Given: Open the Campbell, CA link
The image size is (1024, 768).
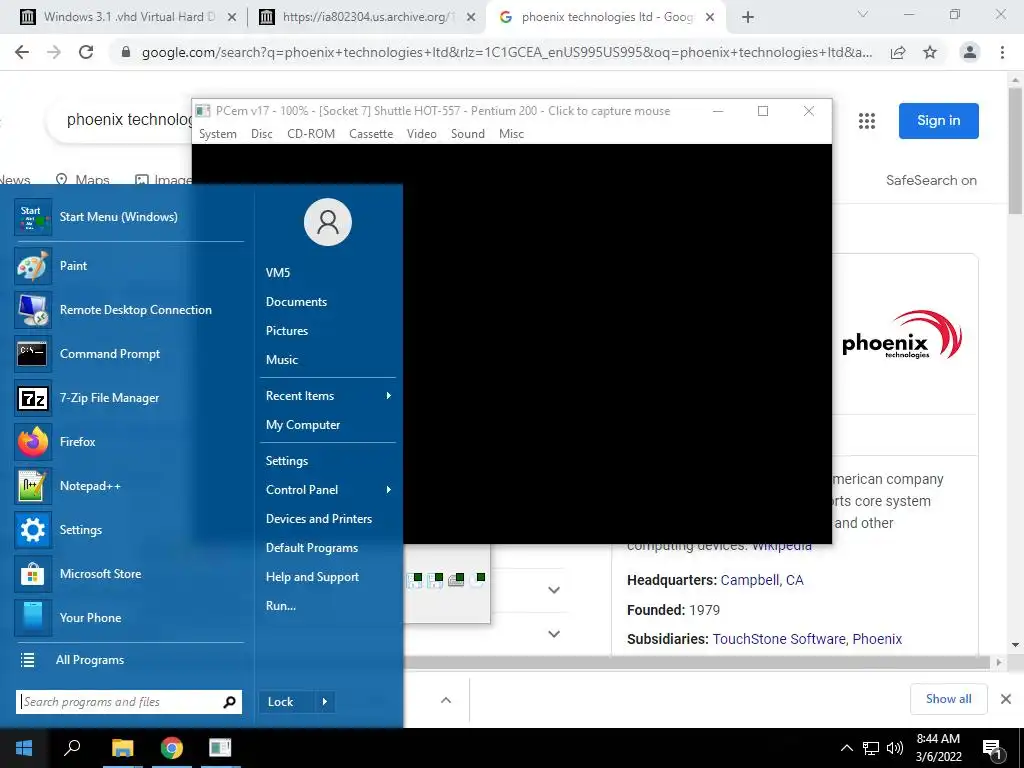Looking at the screenshot, I should coord(761,580).
